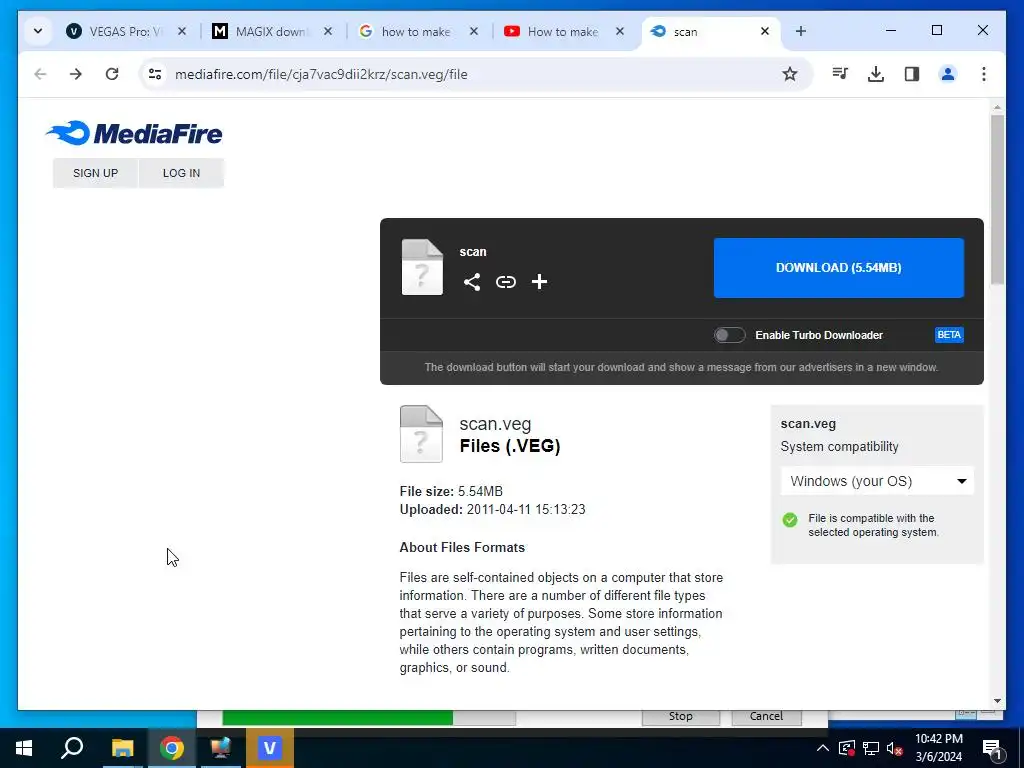
Task: Click the installer icon in the taskbar
Action: click(x=221, y=748)
